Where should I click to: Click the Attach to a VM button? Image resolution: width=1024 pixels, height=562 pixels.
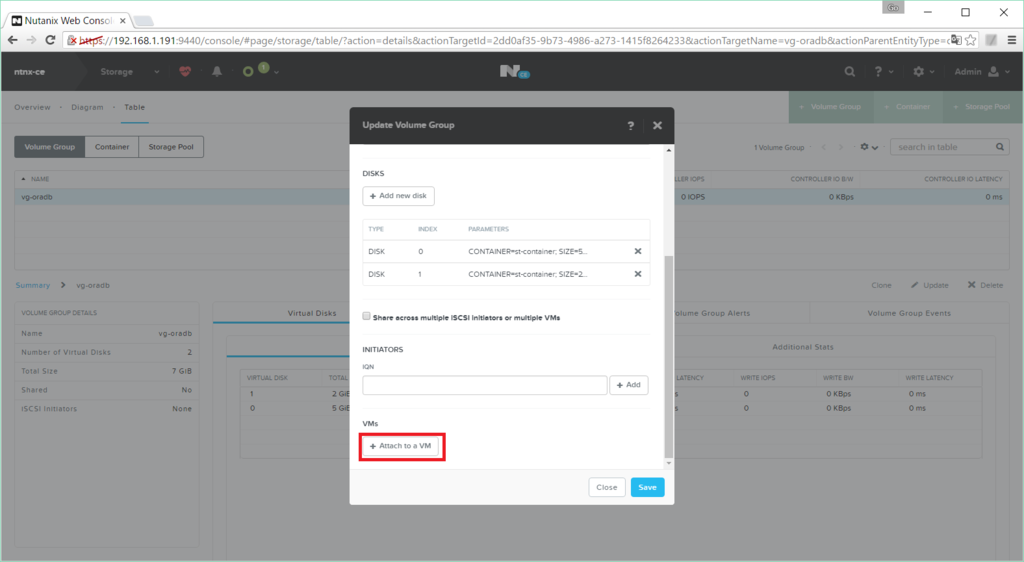click(x=400, y=446)
